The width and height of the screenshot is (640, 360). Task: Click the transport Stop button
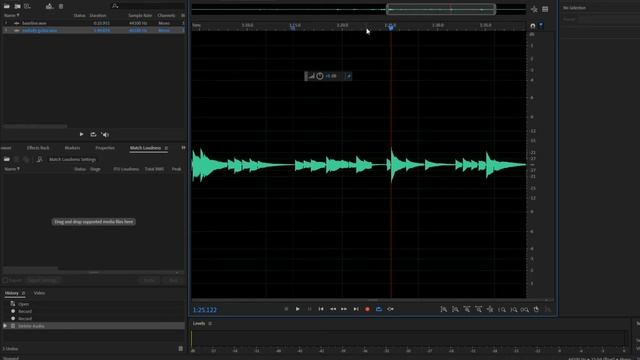(x=286, y=309)
